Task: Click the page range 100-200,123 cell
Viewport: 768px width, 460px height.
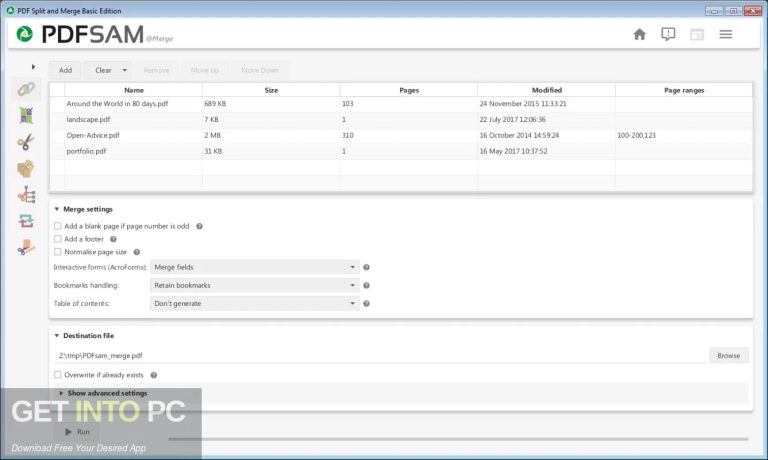Action: click(684, 135)
